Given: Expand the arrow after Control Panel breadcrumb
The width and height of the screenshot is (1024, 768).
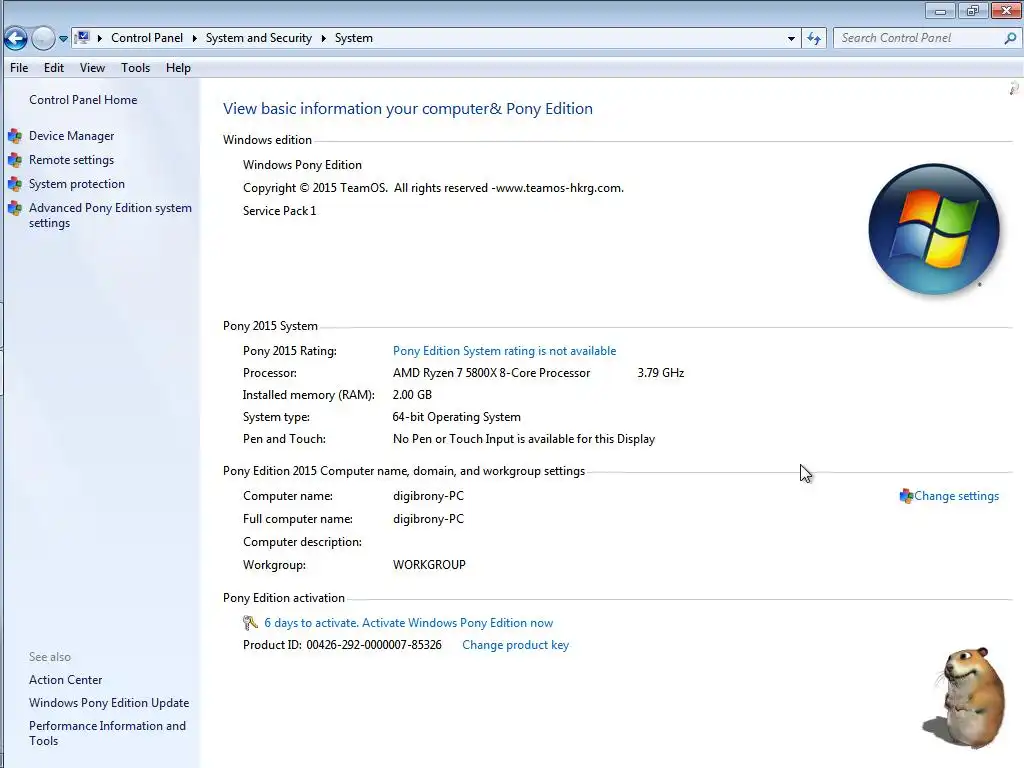Looking at the screenshot, I should tap(195, 39).
